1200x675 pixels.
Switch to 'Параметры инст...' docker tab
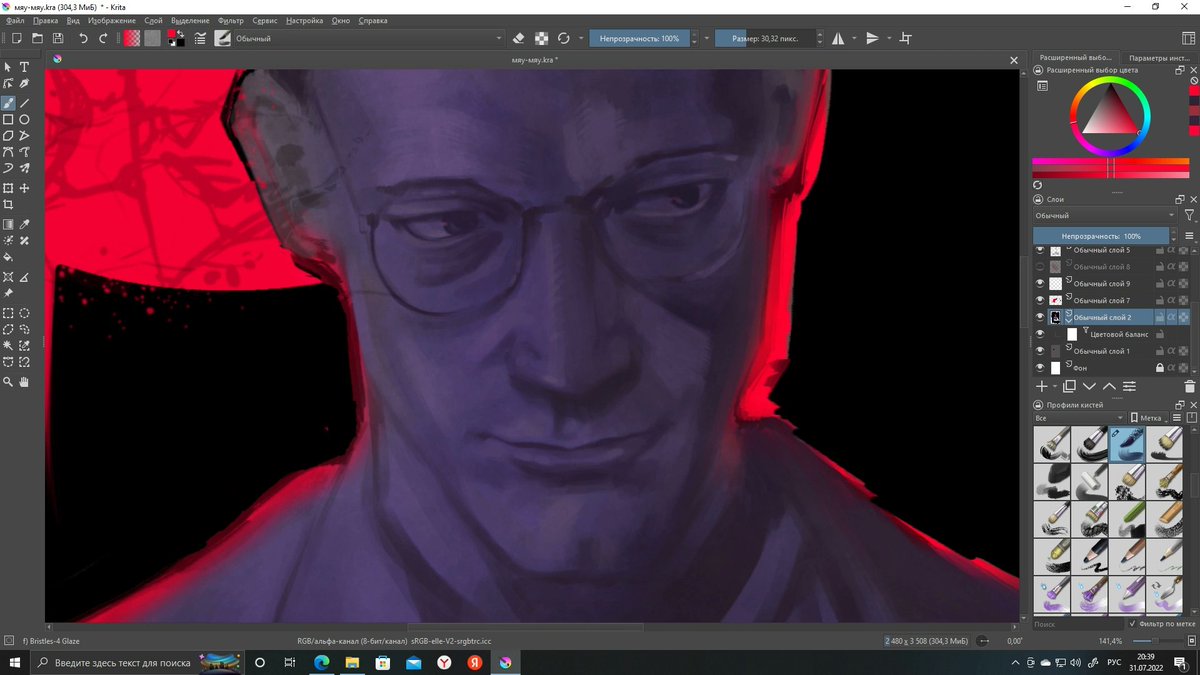pyautogui.click(x=1157, y=58)
